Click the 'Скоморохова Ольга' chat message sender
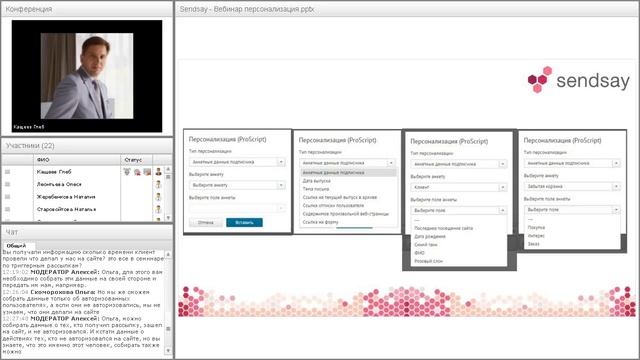This screenshot has width=640, height=360. (x=62, y=292)
